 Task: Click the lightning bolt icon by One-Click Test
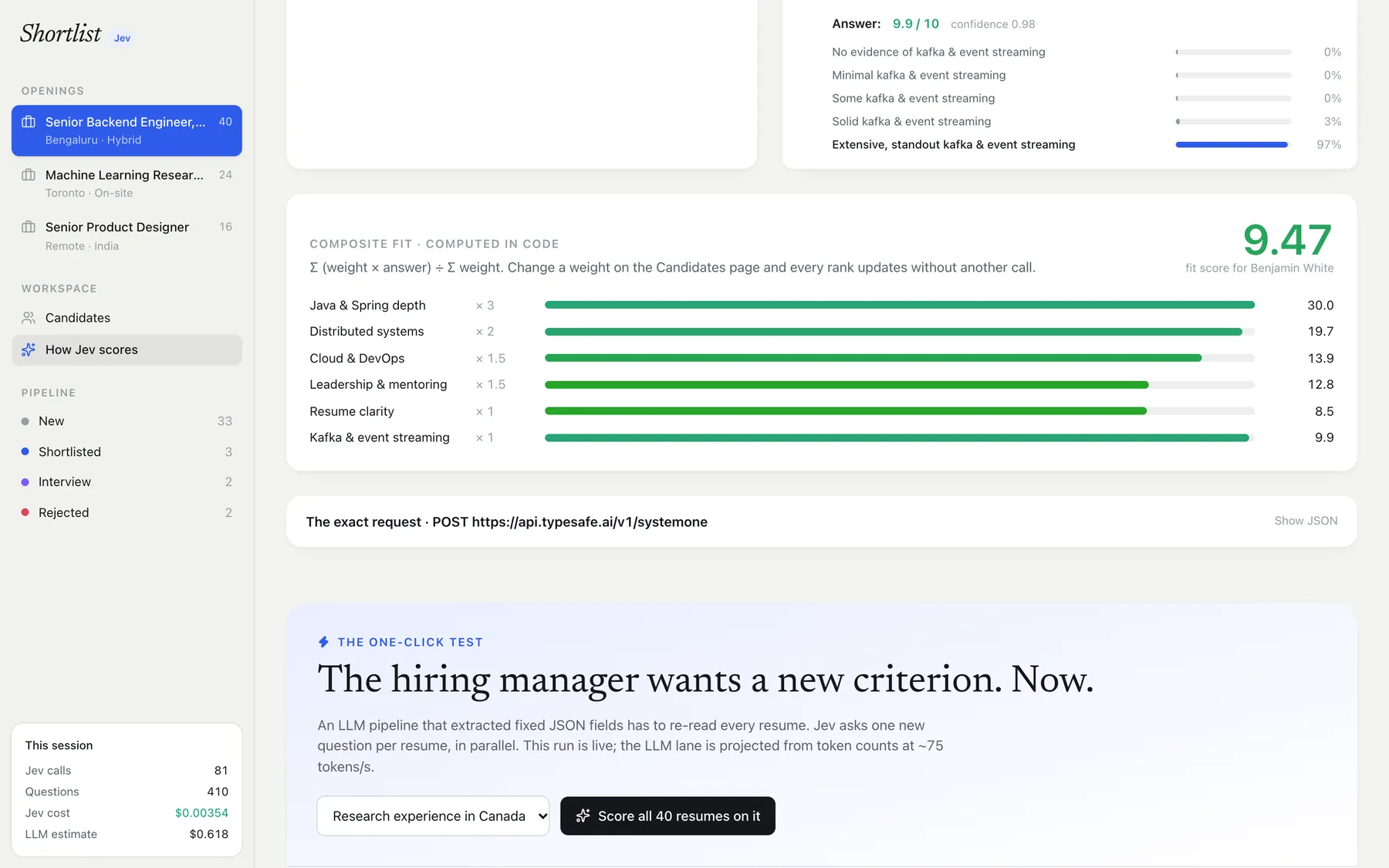pos(324,642)
